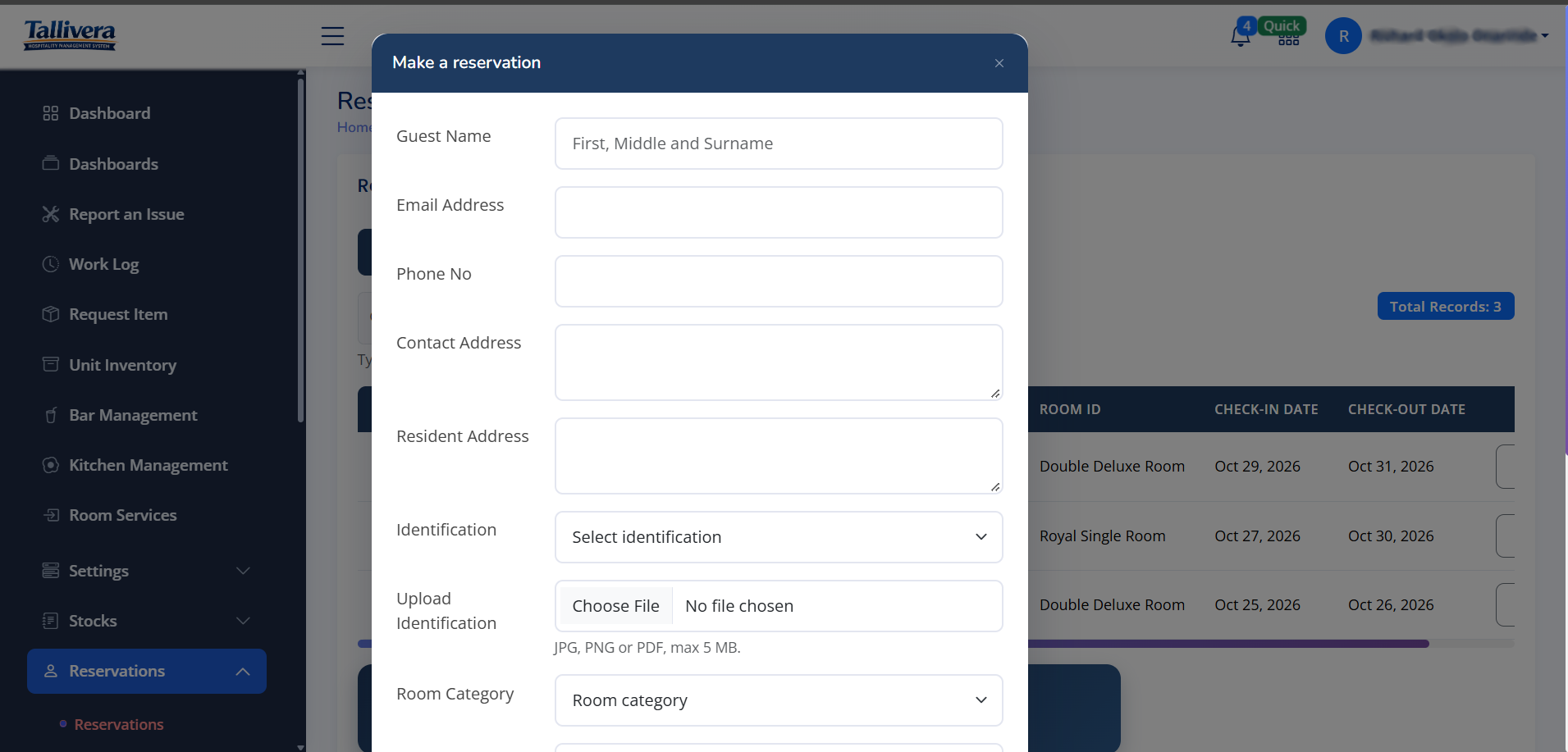Image resolution: width=1568 pixels, height=752 pixels.
Task: Open the Select identification dropdown
Action: [779, 537]
